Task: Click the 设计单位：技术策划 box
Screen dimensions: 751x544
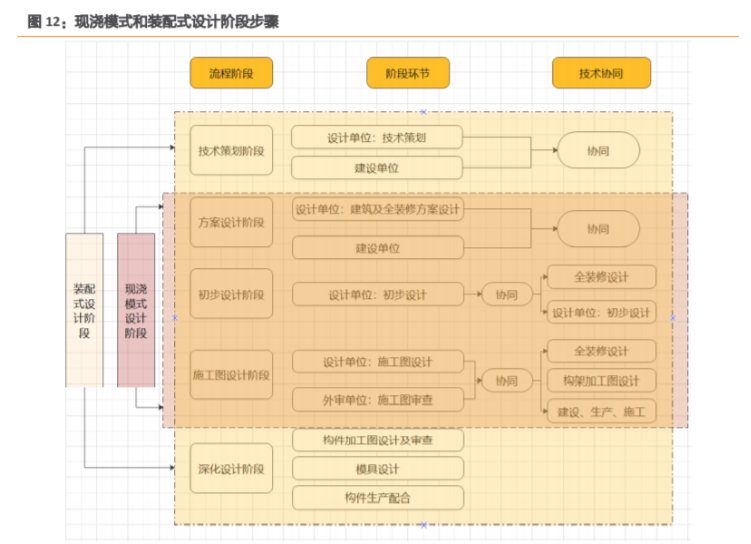Action: [x=377, y=138]
